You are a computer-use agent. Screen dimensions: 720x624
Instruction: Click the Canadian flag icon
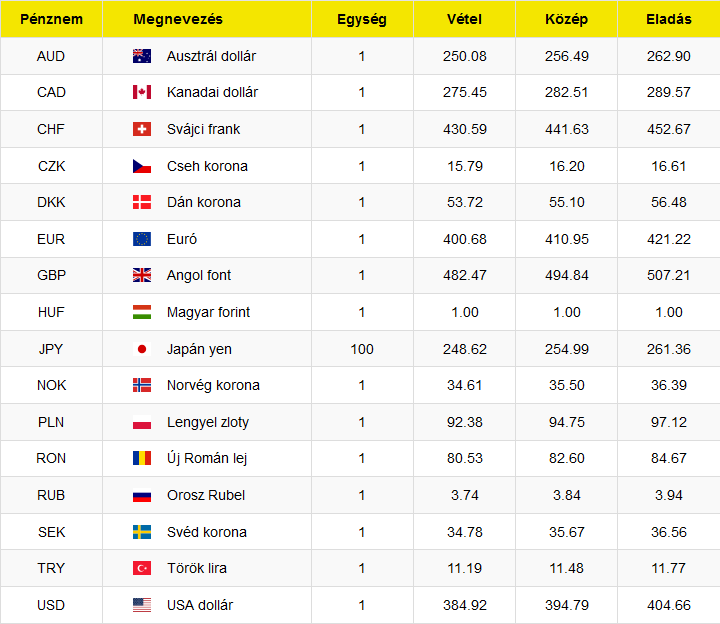[x=142, y=92]
